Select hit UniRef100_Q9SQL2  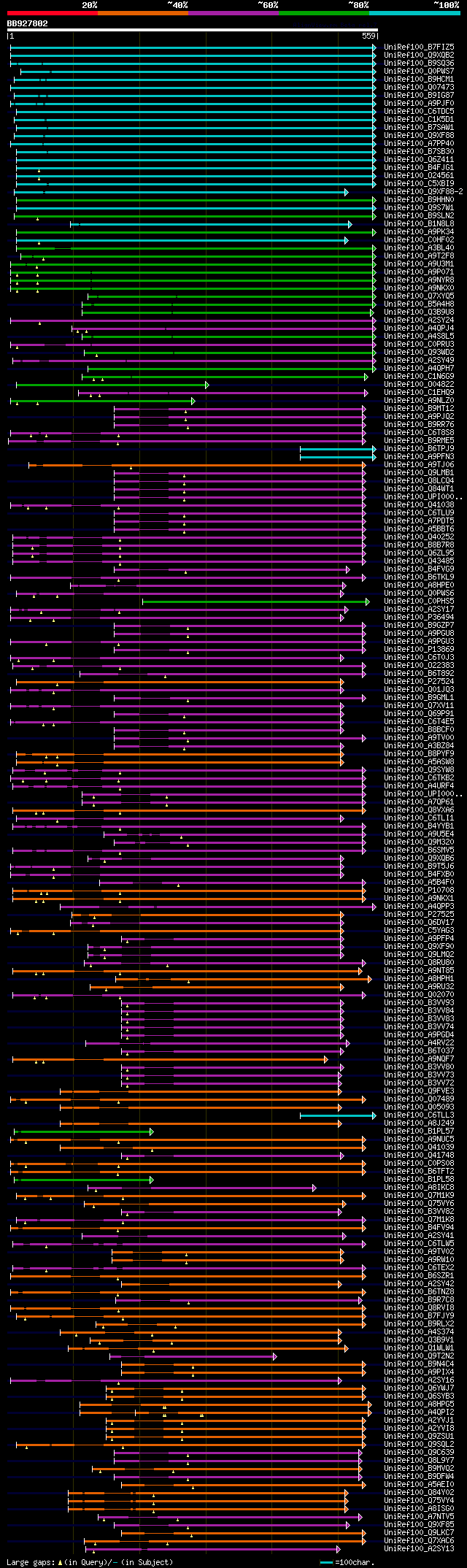click(x=419, y=1444)
